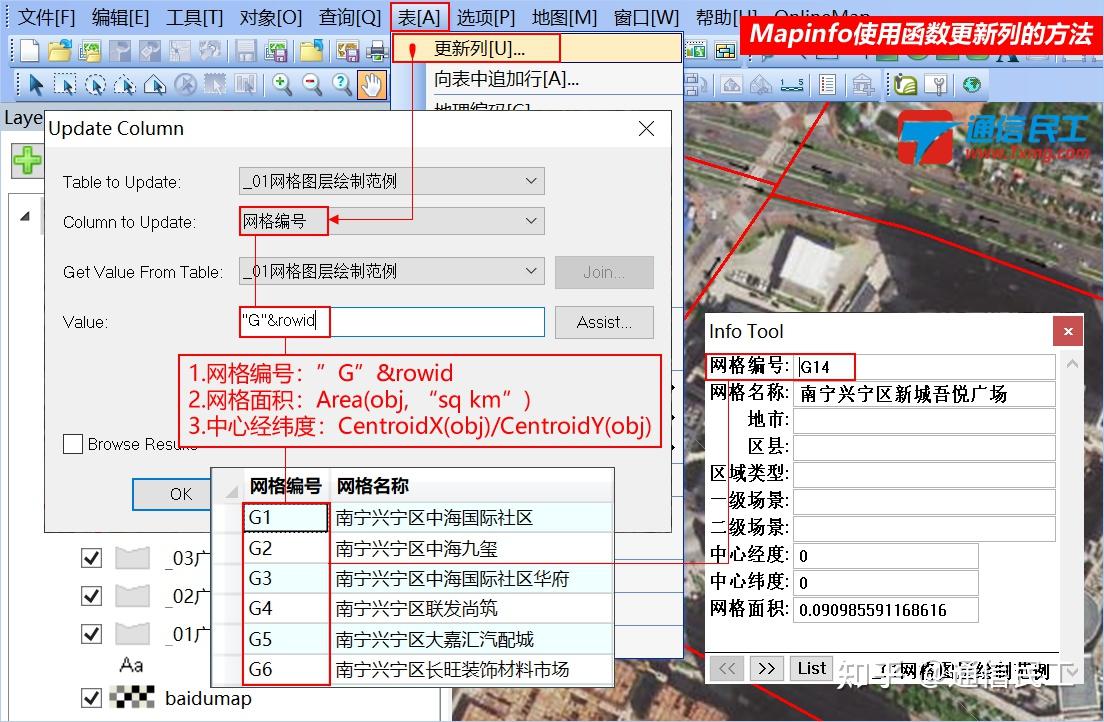Screen dimensions: 1104x722
Task: Choose the Radius Select tool
Action: 95,85
